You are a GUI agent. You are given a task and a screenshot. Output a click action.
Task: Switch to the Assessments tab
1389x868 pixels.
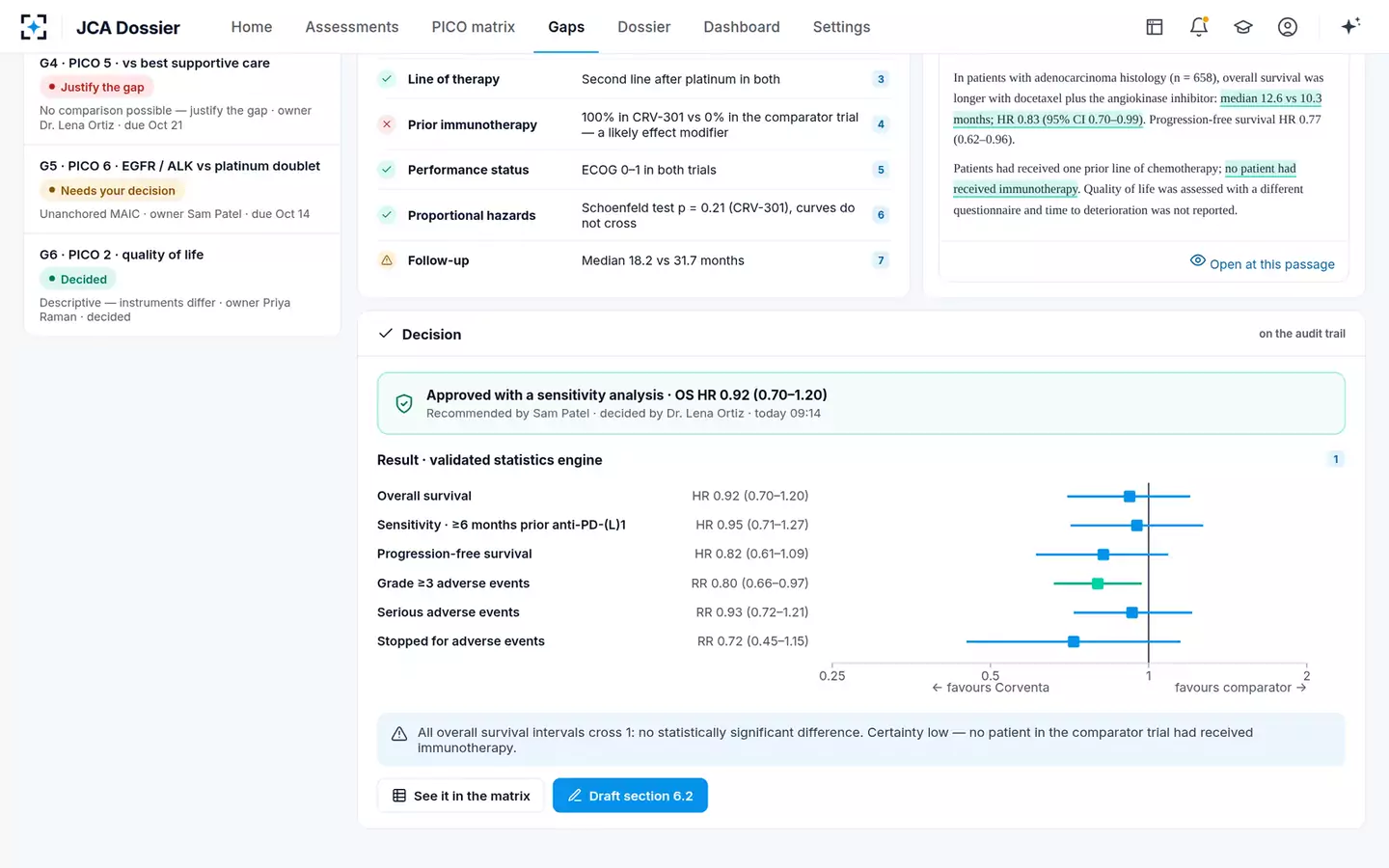(x=352, y=27)
